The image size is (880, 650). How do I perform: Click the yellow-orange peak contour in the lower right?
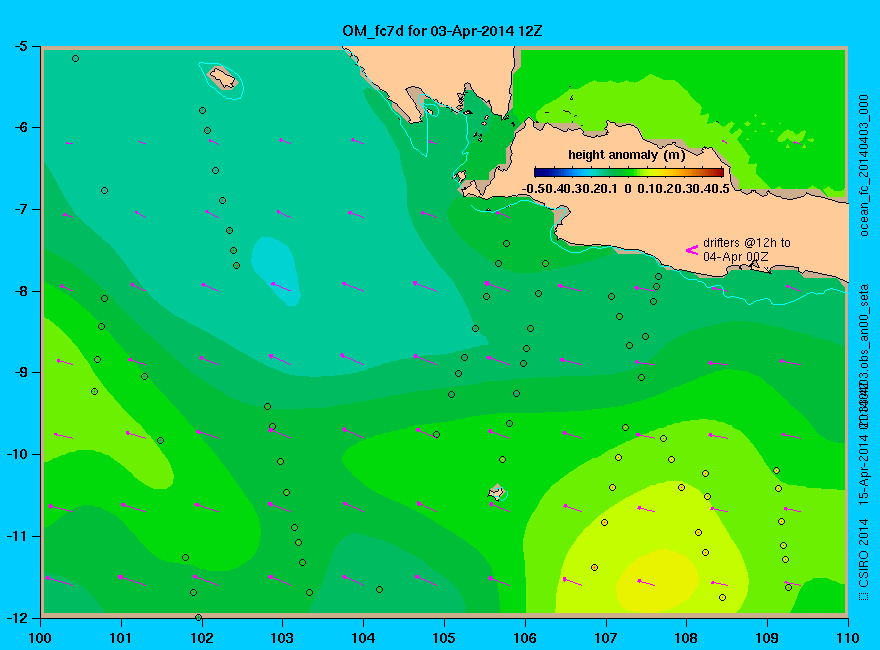[x=657, y=582]
